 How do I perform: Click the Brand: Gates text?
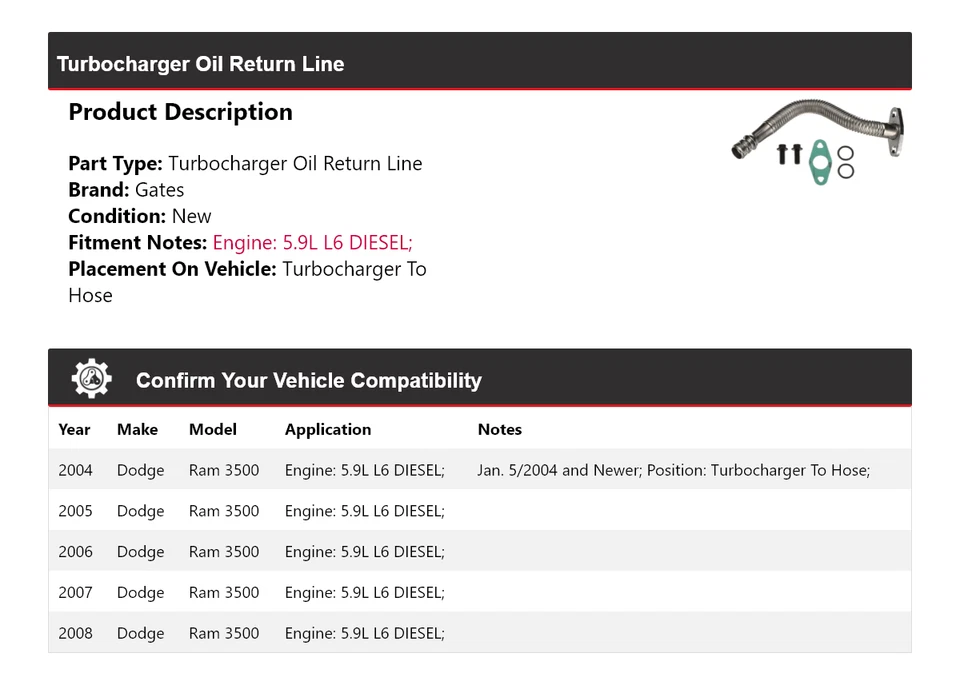pyautogui.click(x=126, y=190)
